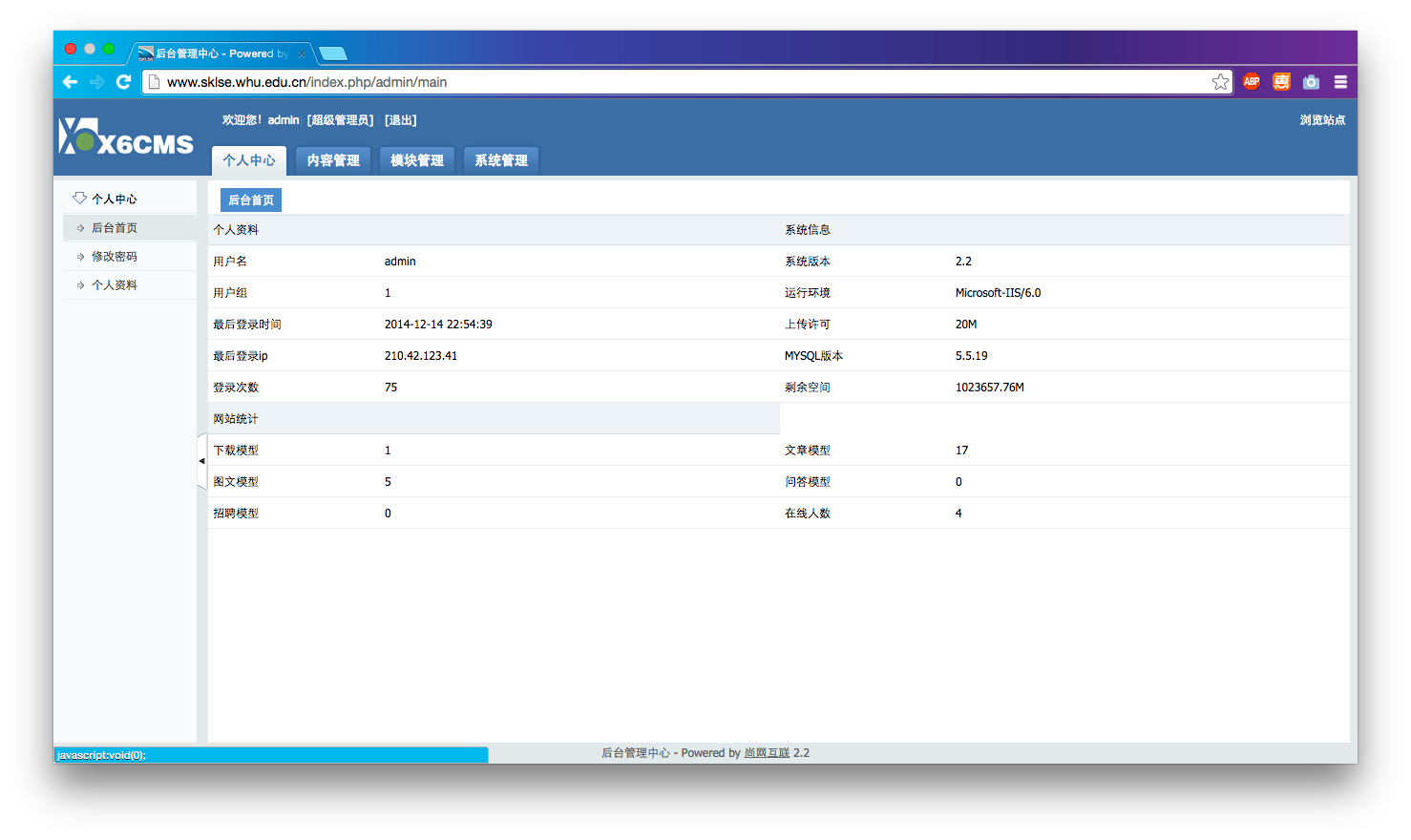Click the 用户组 label

[x=230, y=293]
